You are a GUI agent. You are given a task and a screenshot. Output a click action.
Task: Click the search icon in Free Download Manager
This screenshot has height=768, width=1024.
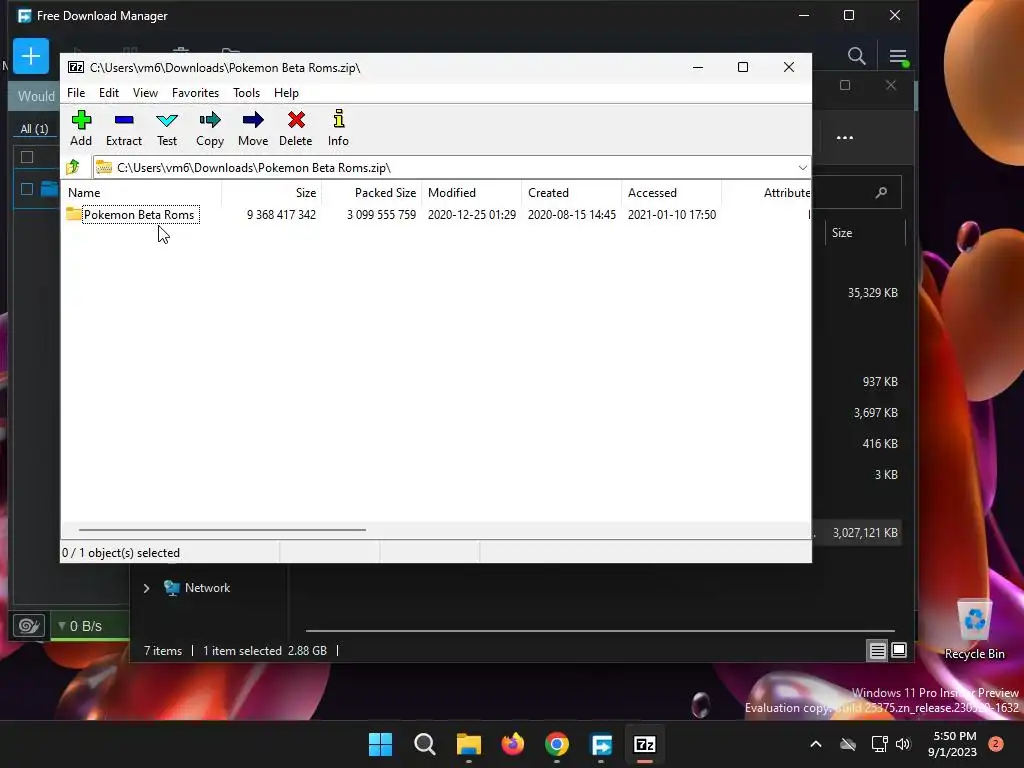click(856, 56)
